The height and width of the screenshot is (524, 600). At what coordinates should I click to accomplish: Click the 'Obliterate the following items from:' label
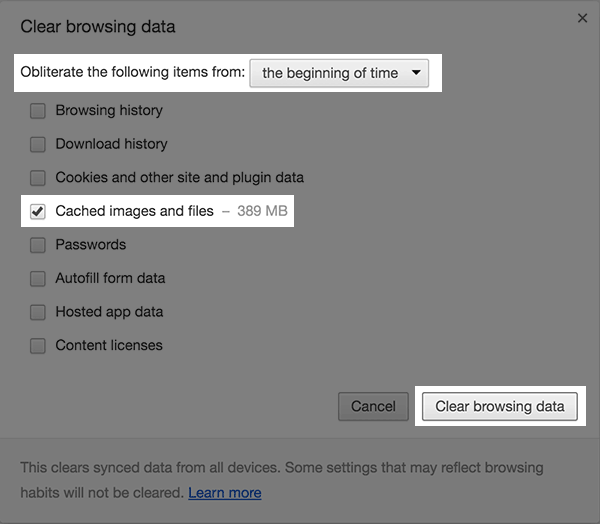pyautogui.click(x=132, y=72)
